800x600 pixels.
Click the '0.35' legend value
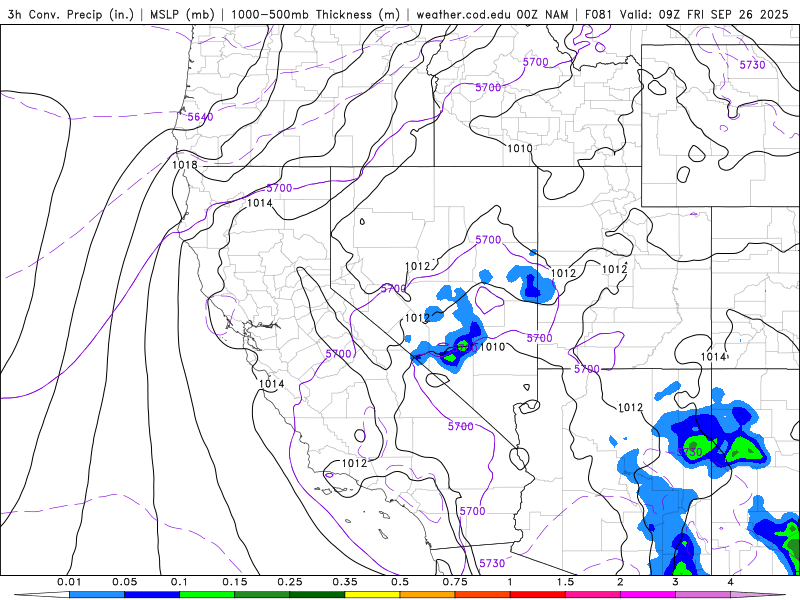345,582
